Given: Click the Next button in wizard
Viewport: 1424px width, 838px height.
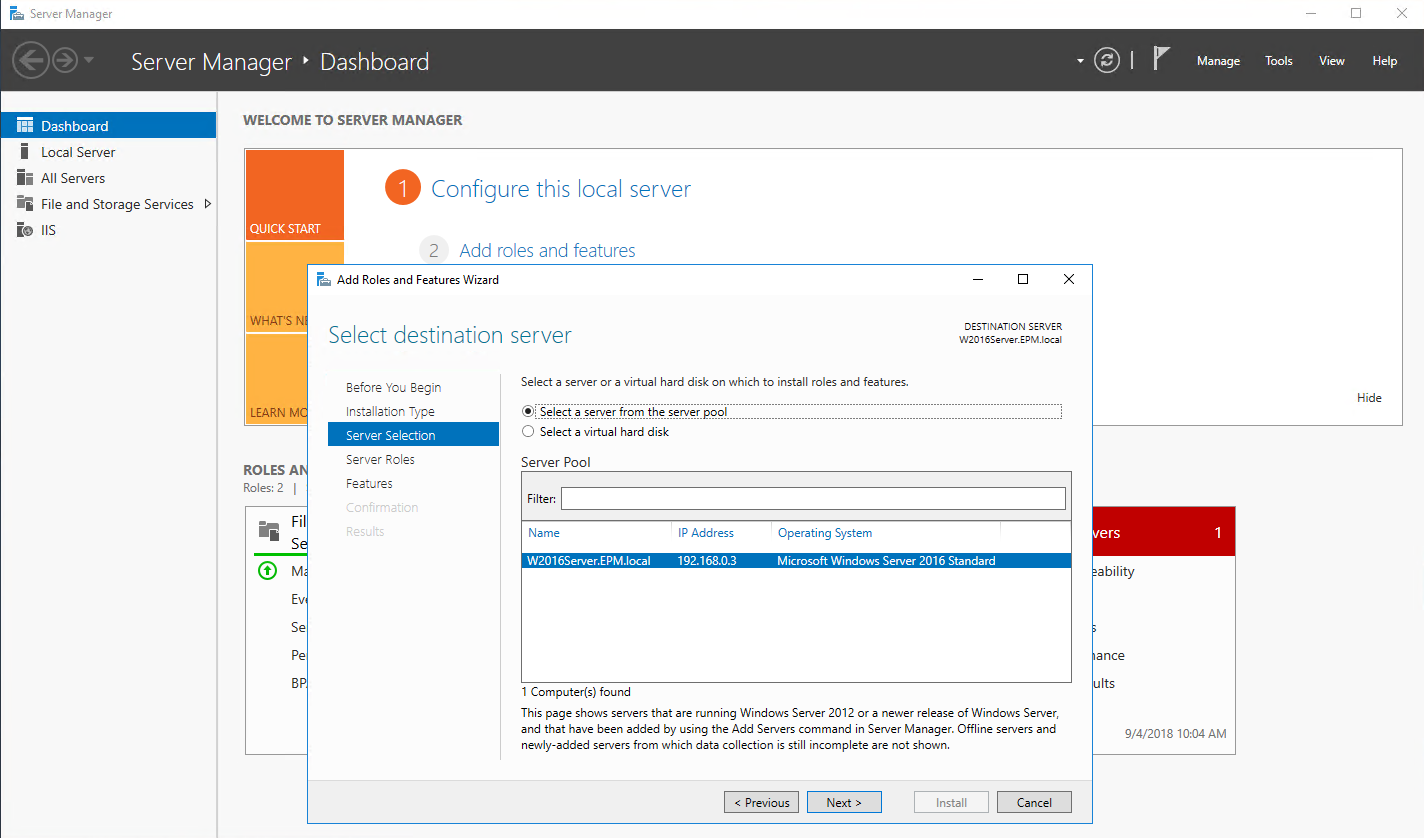Looking at the screenshot, I should click(x=845, y=802).
